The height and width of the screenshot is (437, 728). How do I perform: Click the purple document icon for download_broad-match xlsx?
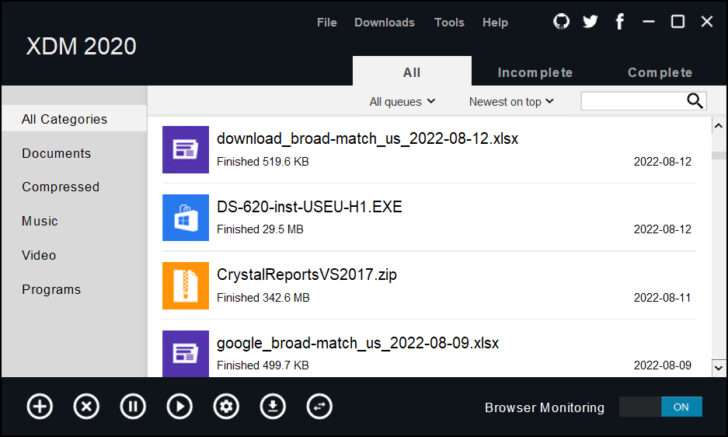(x=185, y=150)
